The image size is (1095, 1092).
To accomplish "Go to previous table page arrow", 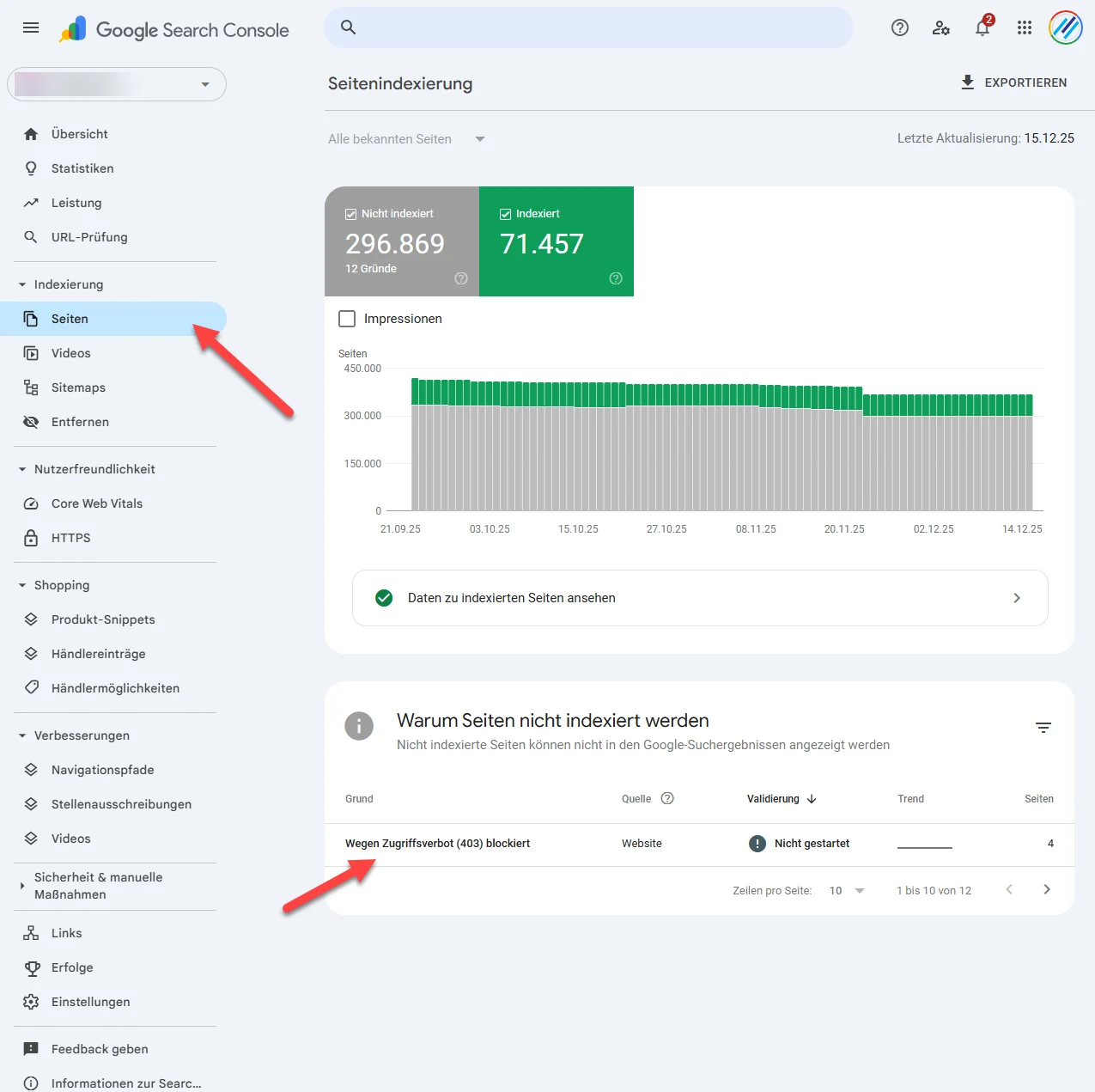I will (x=1009, y=890).
